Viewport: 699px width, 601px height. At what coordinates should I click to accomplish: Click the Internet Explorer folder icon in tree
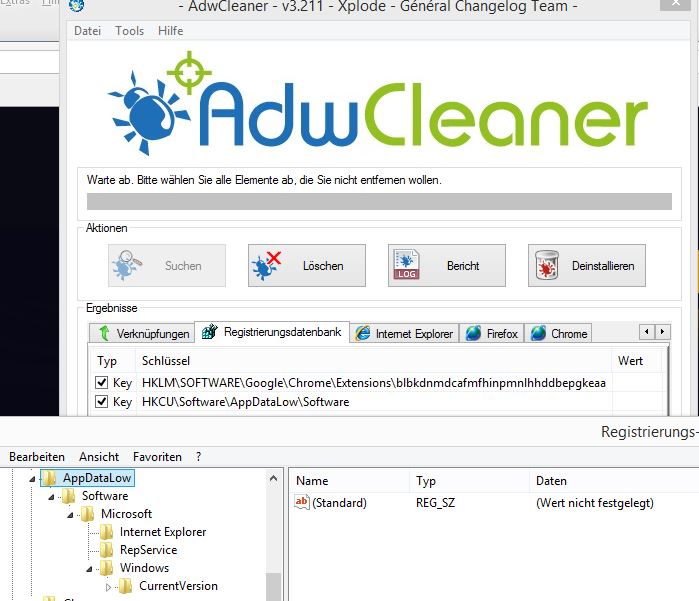107,532
